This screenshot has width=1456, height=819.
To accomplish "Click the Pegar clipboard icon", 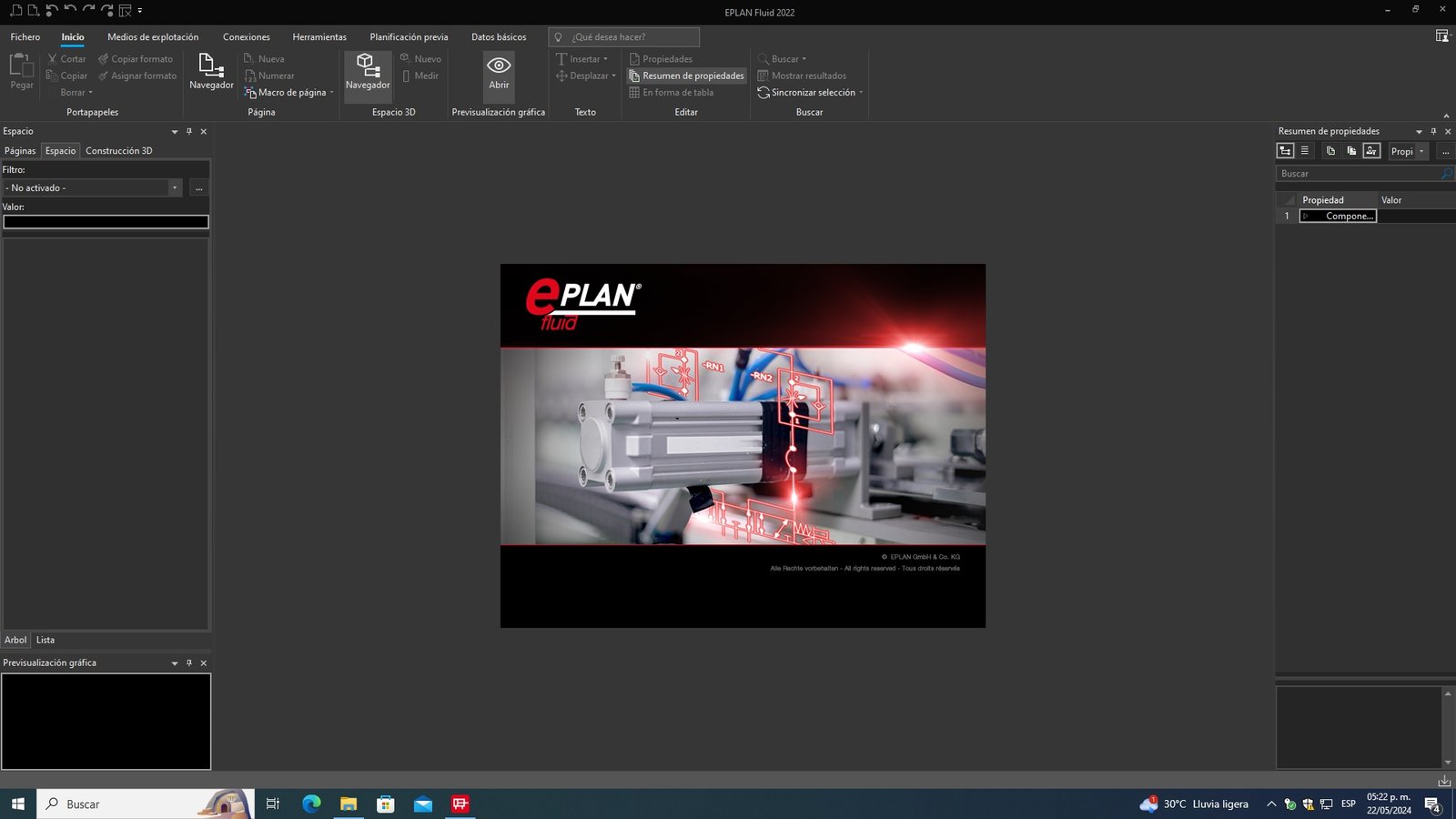I will [x=22, y=72].
